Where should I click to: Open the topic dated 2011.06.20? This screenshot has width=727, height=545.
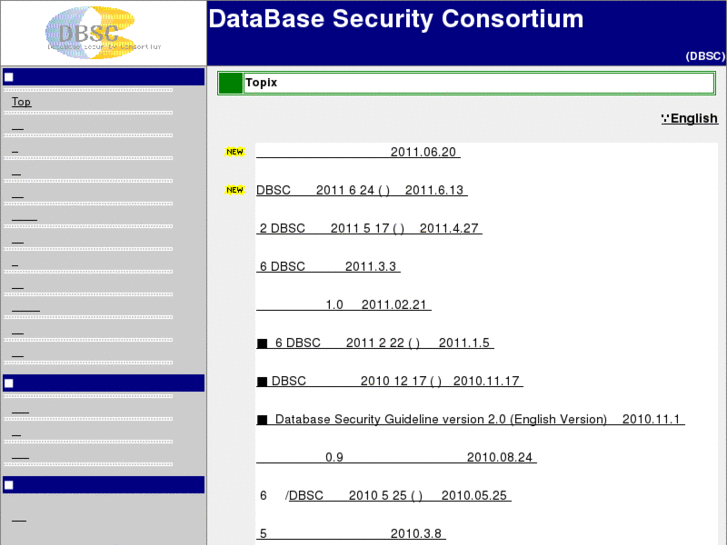(358, 152)
